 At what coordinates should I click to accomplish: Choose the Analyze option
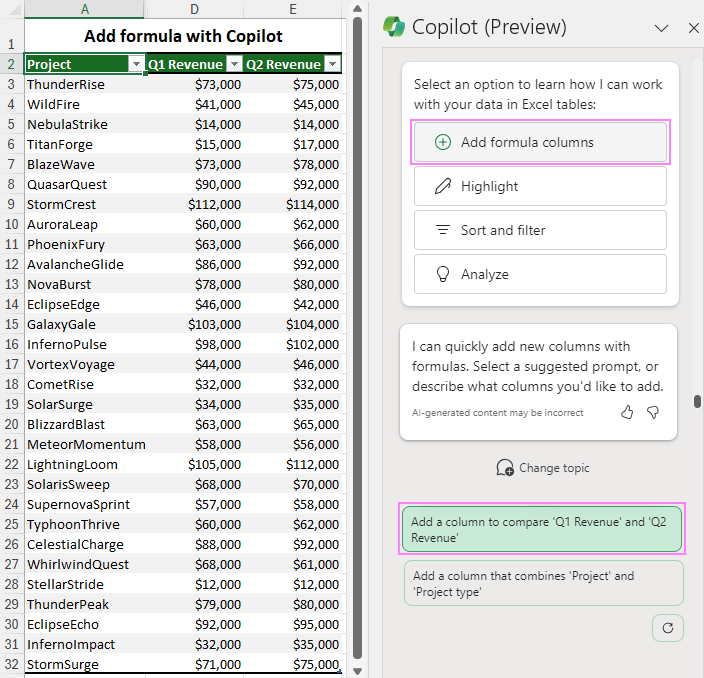tap(540, 274)
